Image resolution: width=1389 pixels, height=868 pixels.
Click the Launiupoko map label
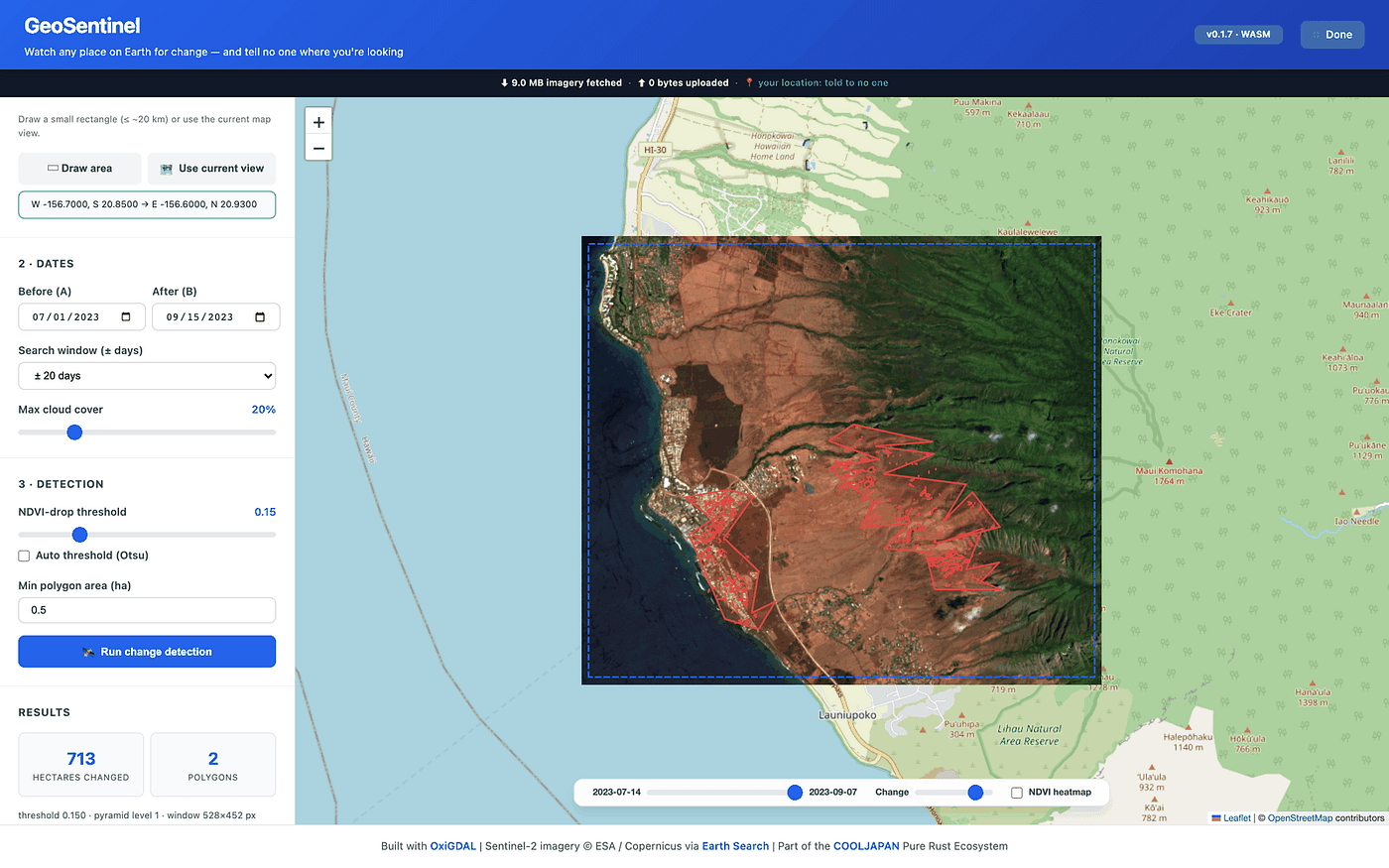click(x=847, y=715)
